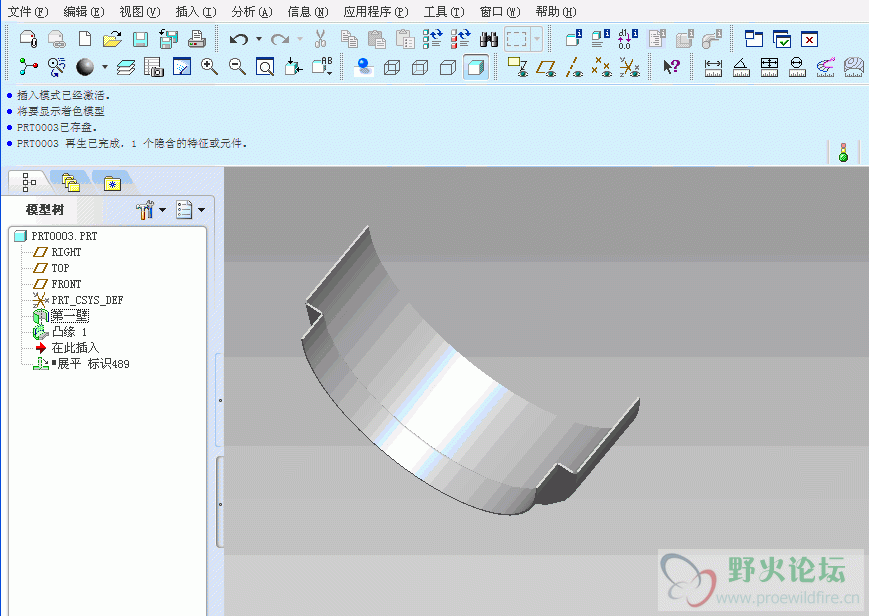Click the switch dimensions d1 icon
Viewport: 869px width, 616px height.
coord(627,39)
